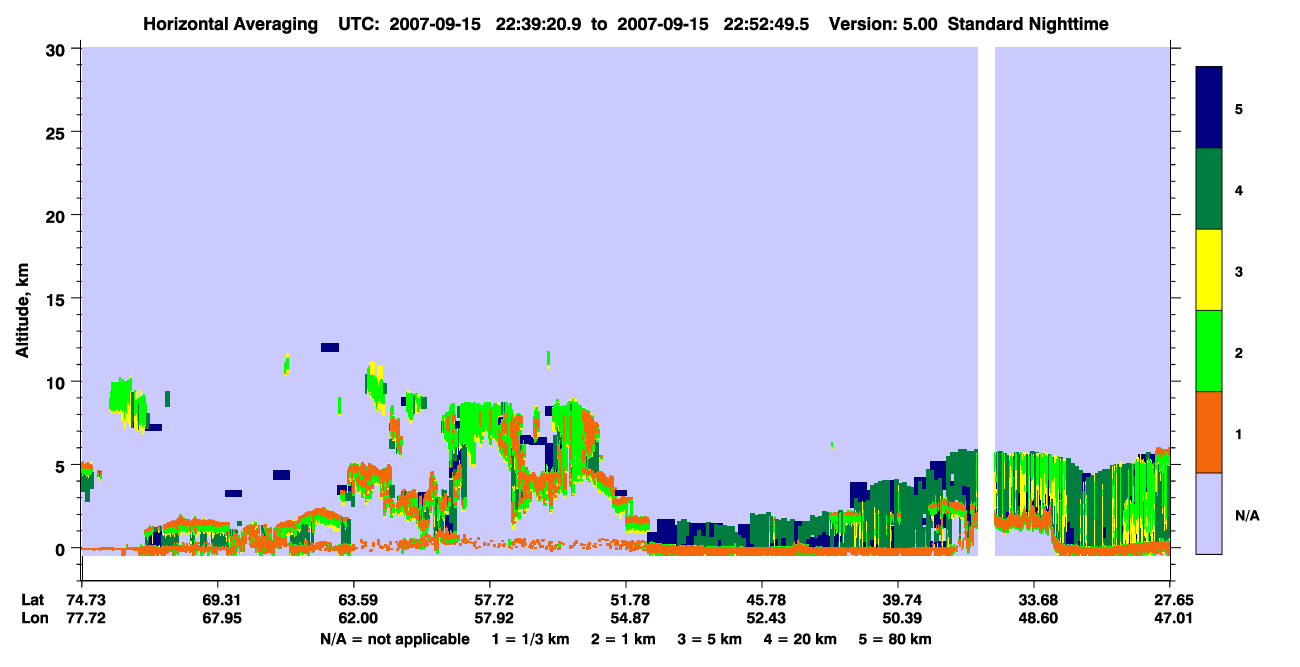Click the '5 = 80 km' legend note
The height and width of the screenshot is (667, 1300).
click(896, 638)
